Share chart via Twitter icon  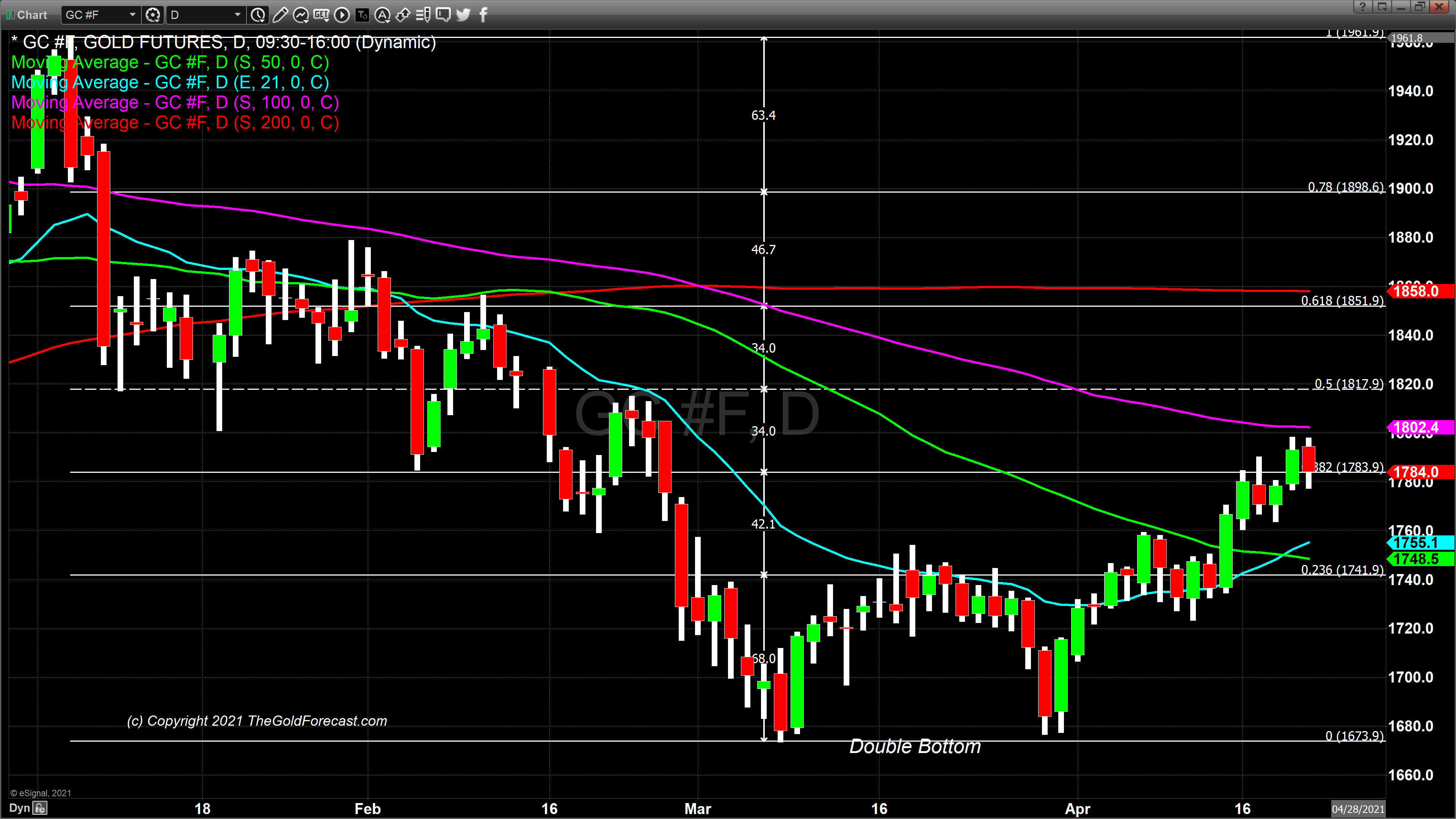click(x=463, y=15)
